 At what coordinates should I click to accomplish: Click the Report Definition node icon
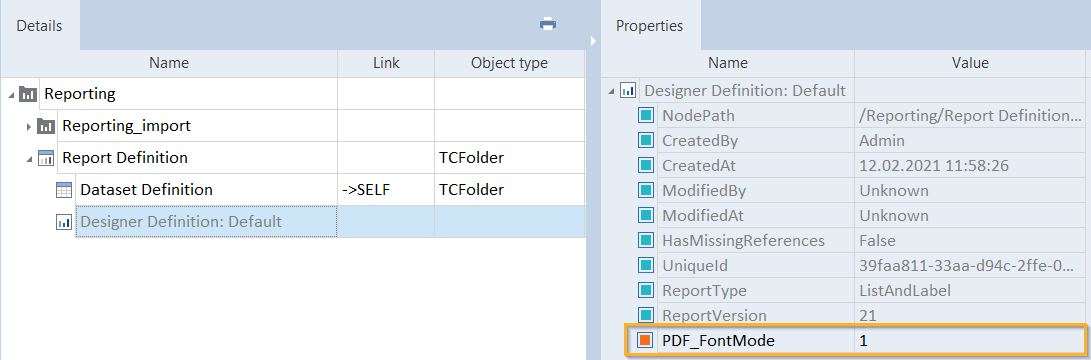[46, 158]
